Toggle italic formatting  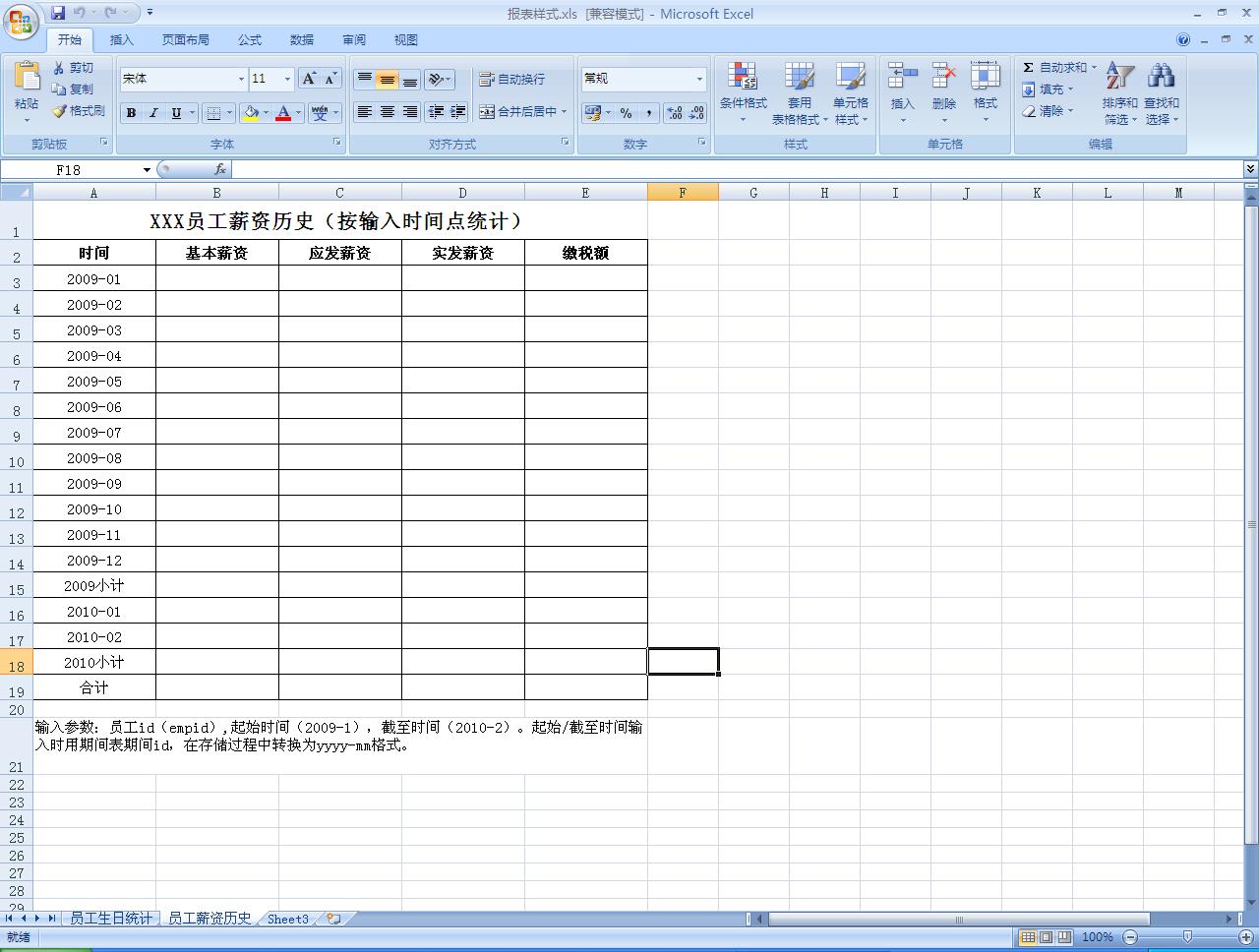pos(153,113)
